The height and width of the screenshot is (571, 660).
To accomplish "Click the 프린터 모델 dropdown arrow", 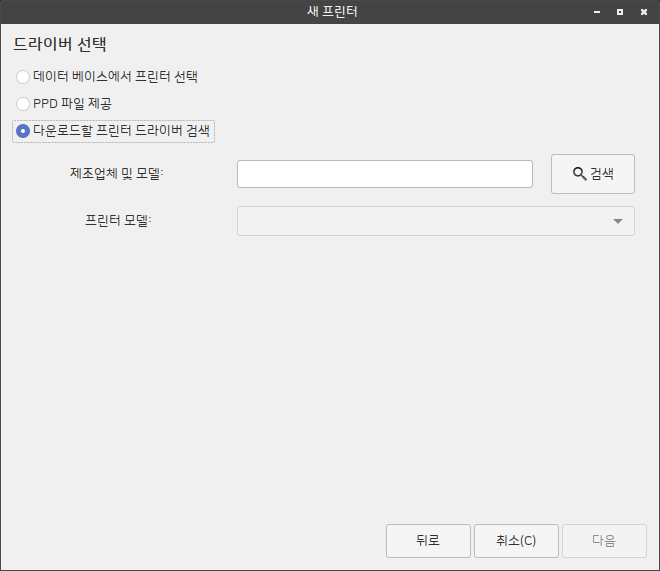I will [x=617, y=221].
